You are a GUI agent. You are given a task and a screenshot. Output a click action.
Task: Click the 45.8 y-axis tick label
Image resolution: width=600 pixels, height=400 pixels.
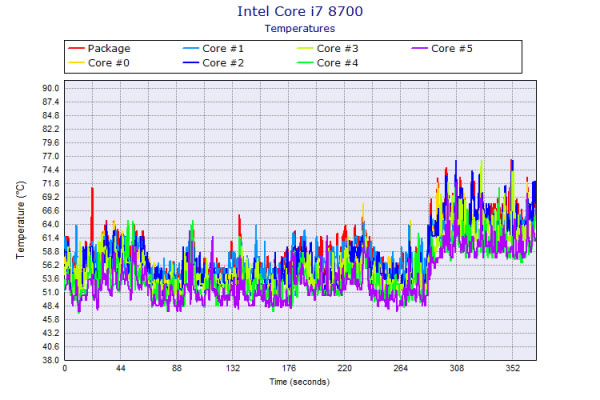coord(51,320)
